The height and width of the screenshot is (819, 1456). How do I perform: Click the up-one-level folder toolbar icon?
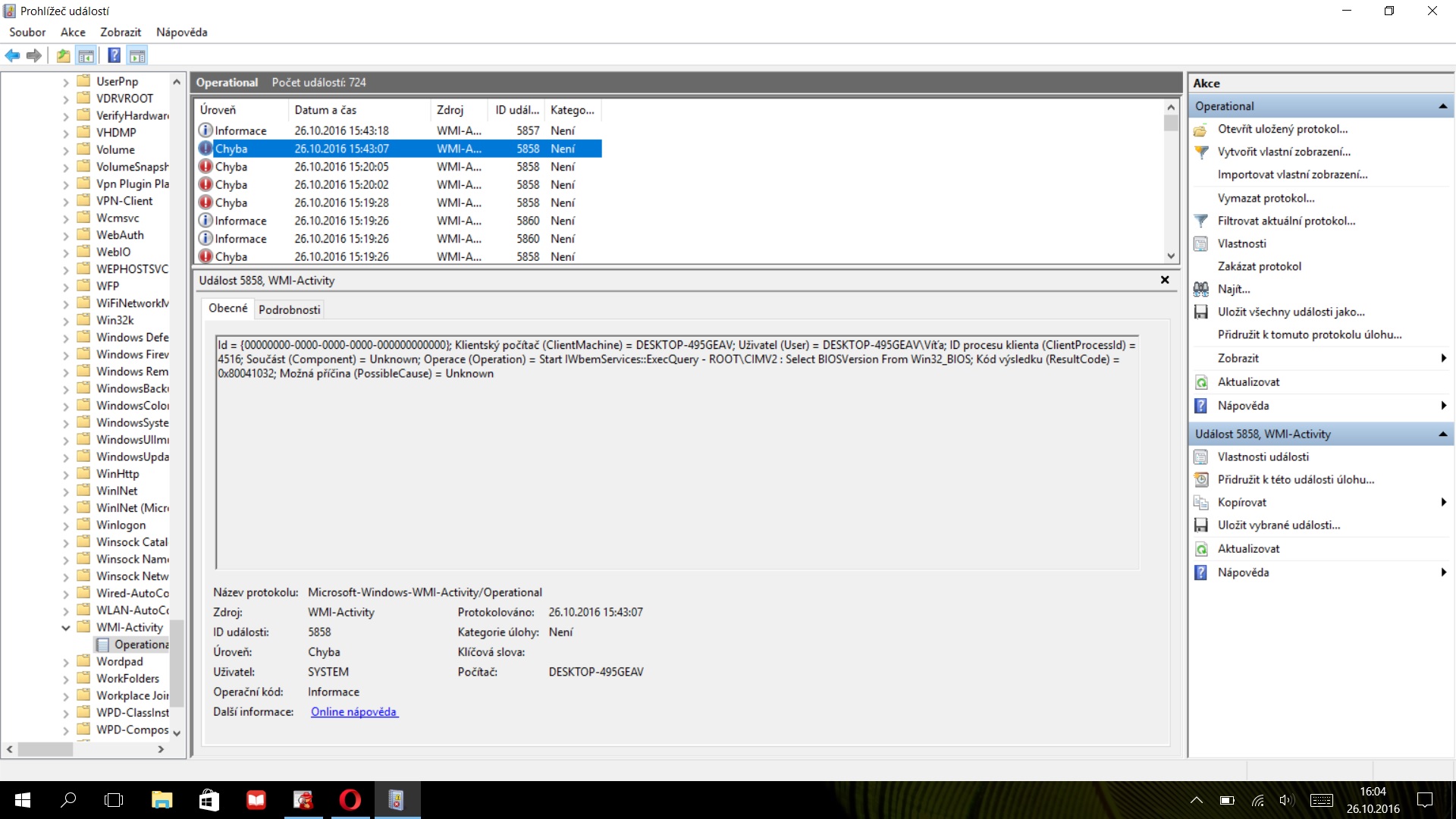coord(64,55)
